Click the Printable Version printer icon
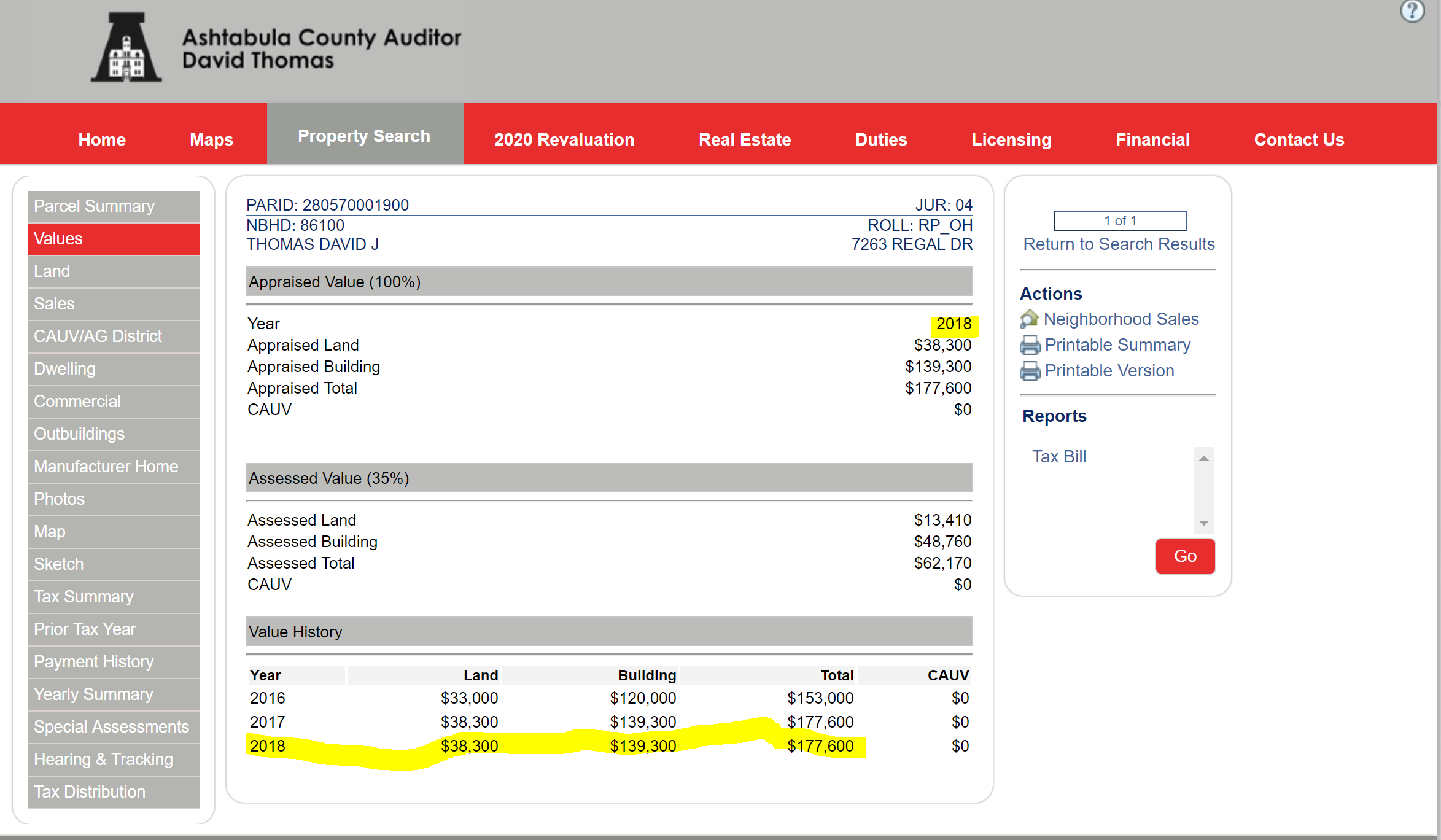The width and height of the screenshot is (1441, 840). coord(1030,371)
